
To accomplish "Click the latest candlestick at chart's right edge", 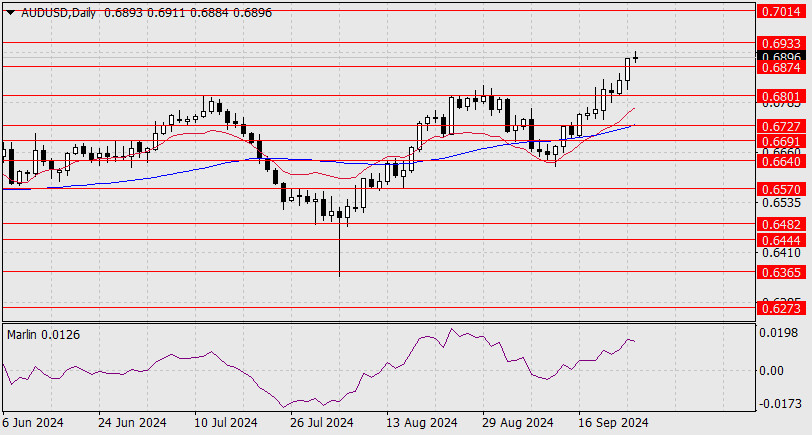I will click(x=636, y=57).
